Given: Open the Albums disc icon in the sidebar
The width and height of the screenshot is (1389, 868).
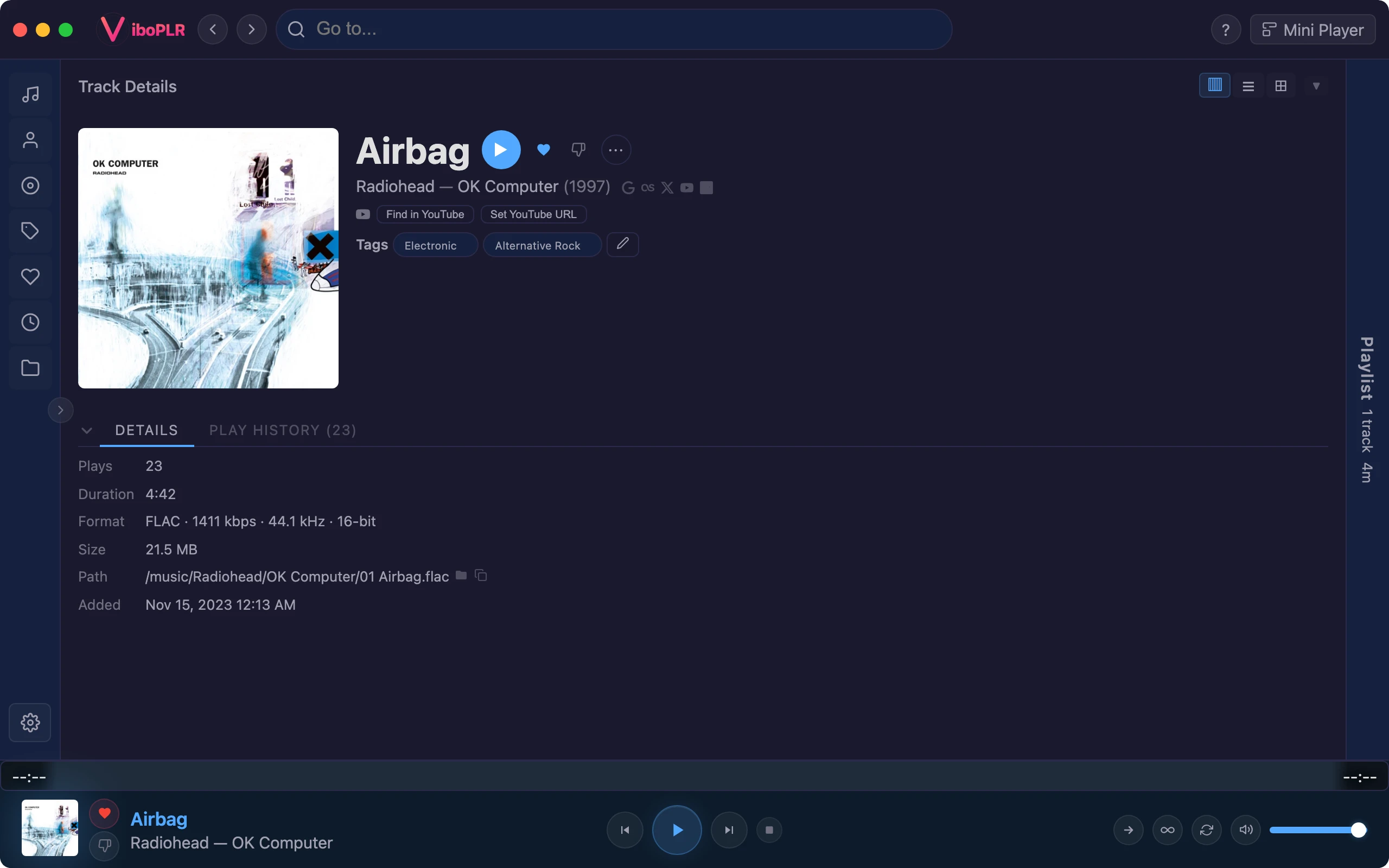Looking at the screenshot, I should click(30, 186).
